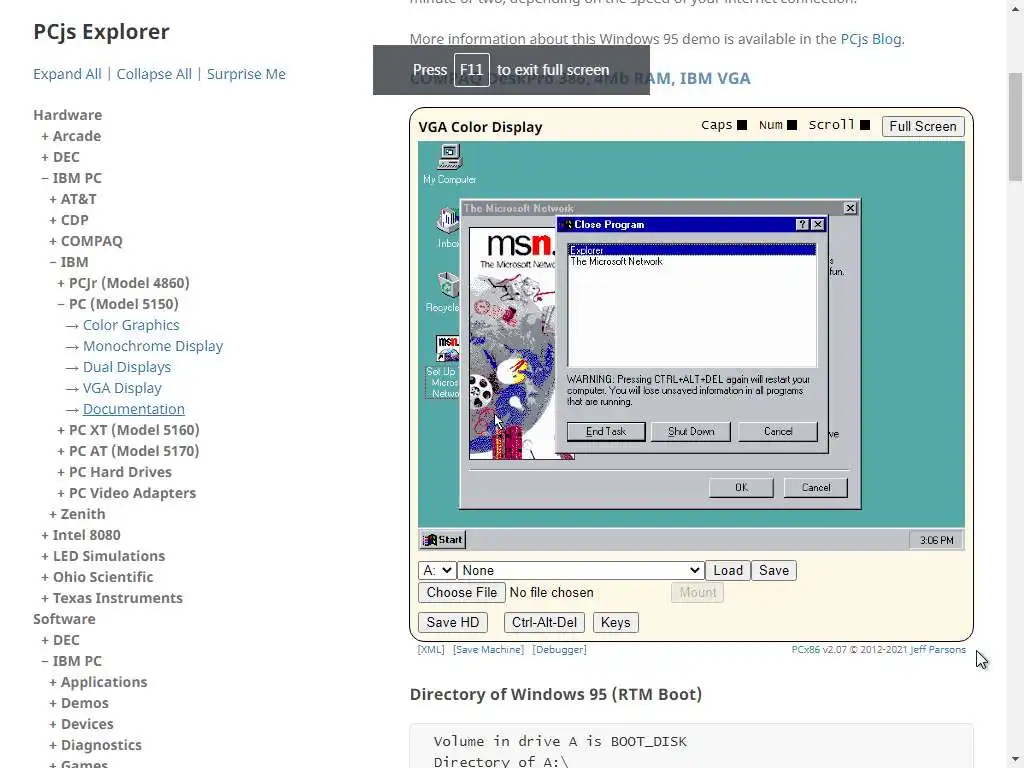The width and height of the screenshot is (1024, 768).
Task: Click the Load button
Action: click(x=728, y=570)
